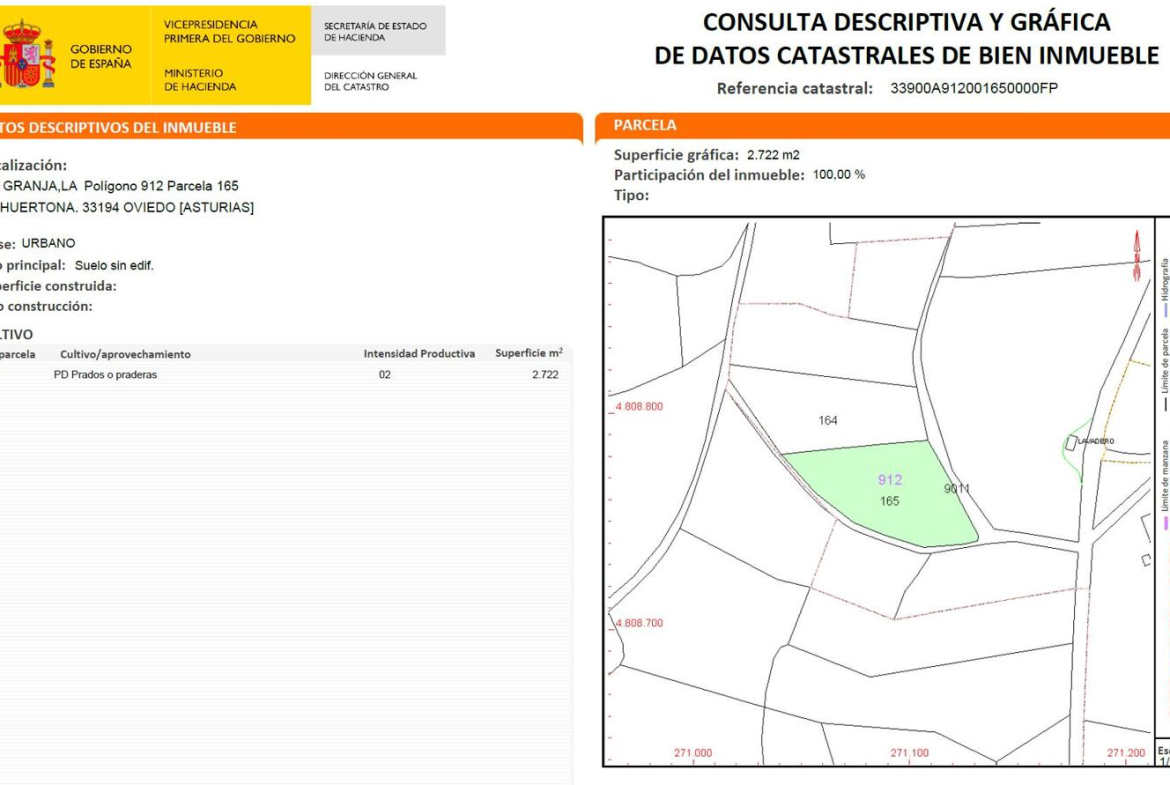Viewport: 1170px width, 785px height.
Task: Click the red north arrow on map
Action: tap(1136, 255)
